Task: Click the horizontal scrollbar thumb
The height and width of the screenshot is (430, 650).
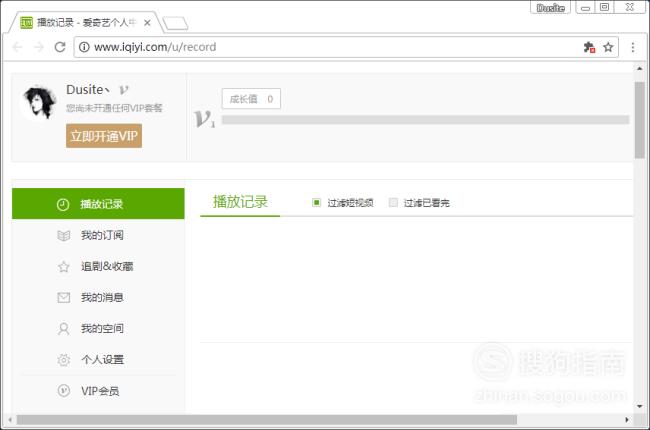Action: tap(267, 420)
